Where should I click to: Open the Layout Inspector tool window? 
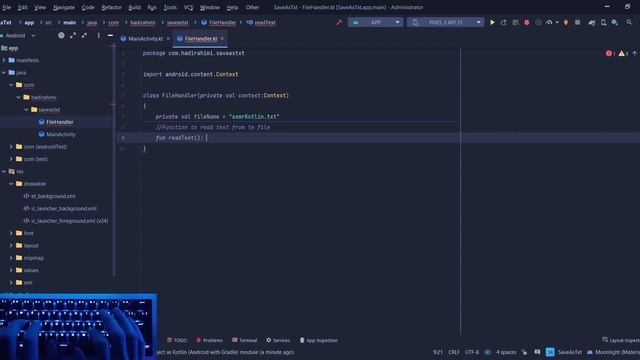[x=621, y=340]
